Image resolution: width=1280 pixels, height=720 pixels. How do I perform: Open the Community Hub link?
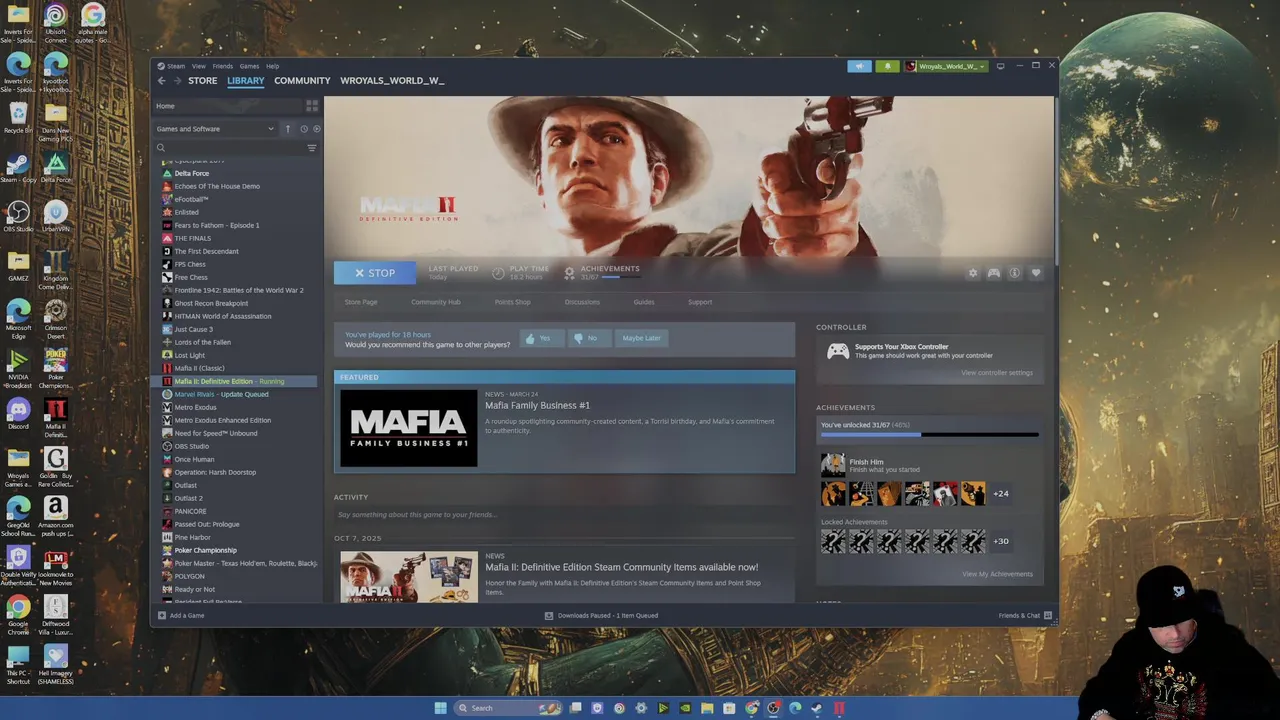435,302
